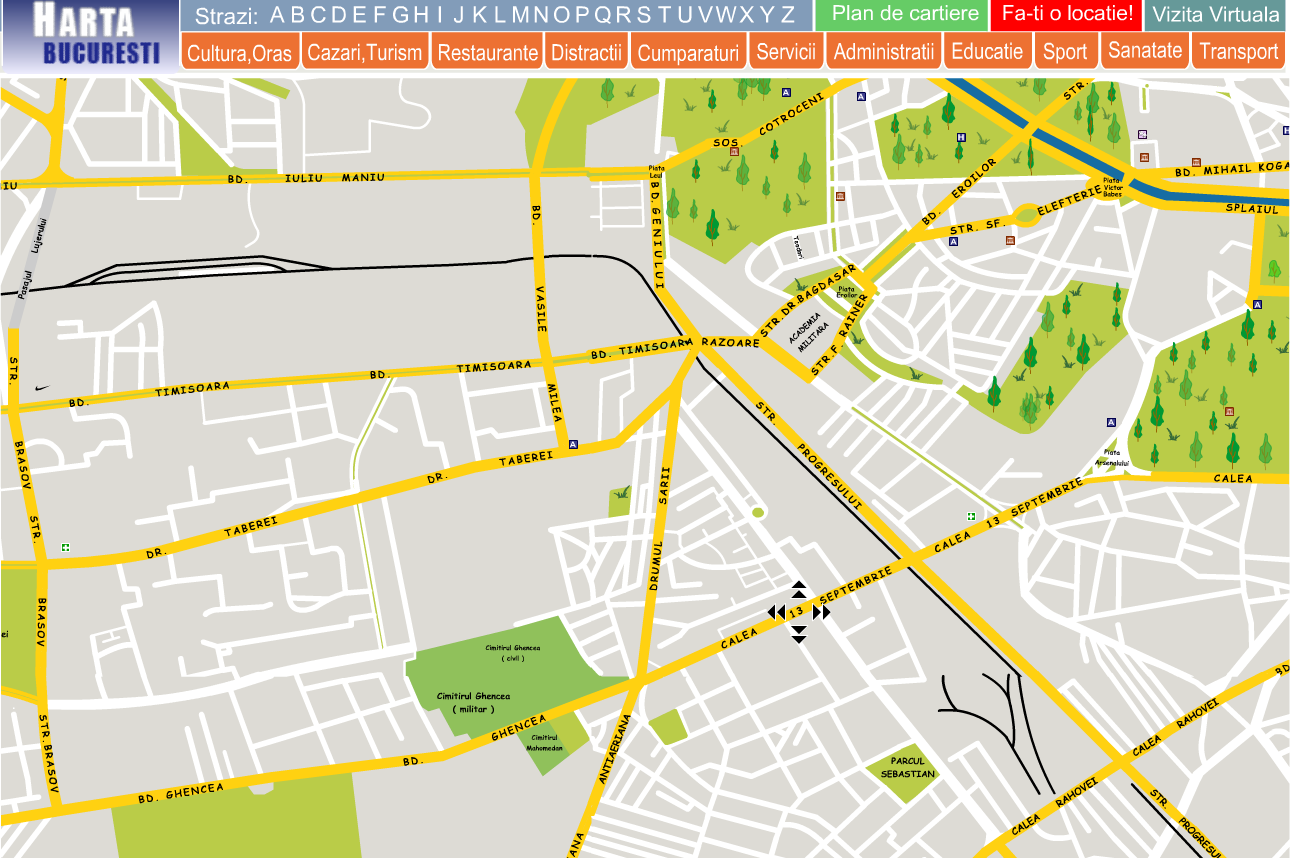Click blue A marker above Piata Arsenalului
1296x860 pixels.
click(x=1111, y=422)
